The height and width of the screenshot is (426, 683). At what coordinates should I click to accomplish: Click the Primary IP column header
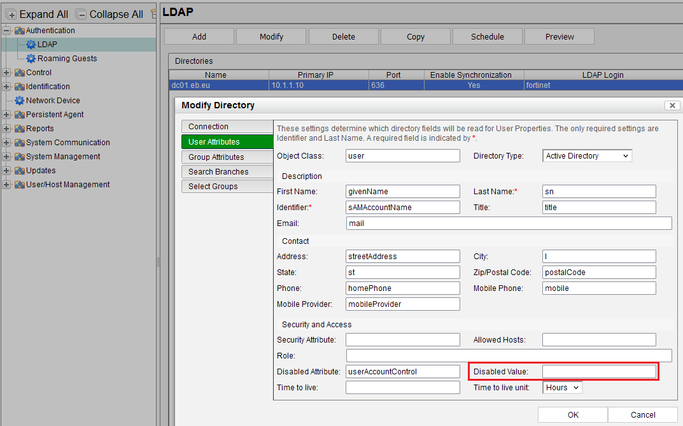(318, 75)
